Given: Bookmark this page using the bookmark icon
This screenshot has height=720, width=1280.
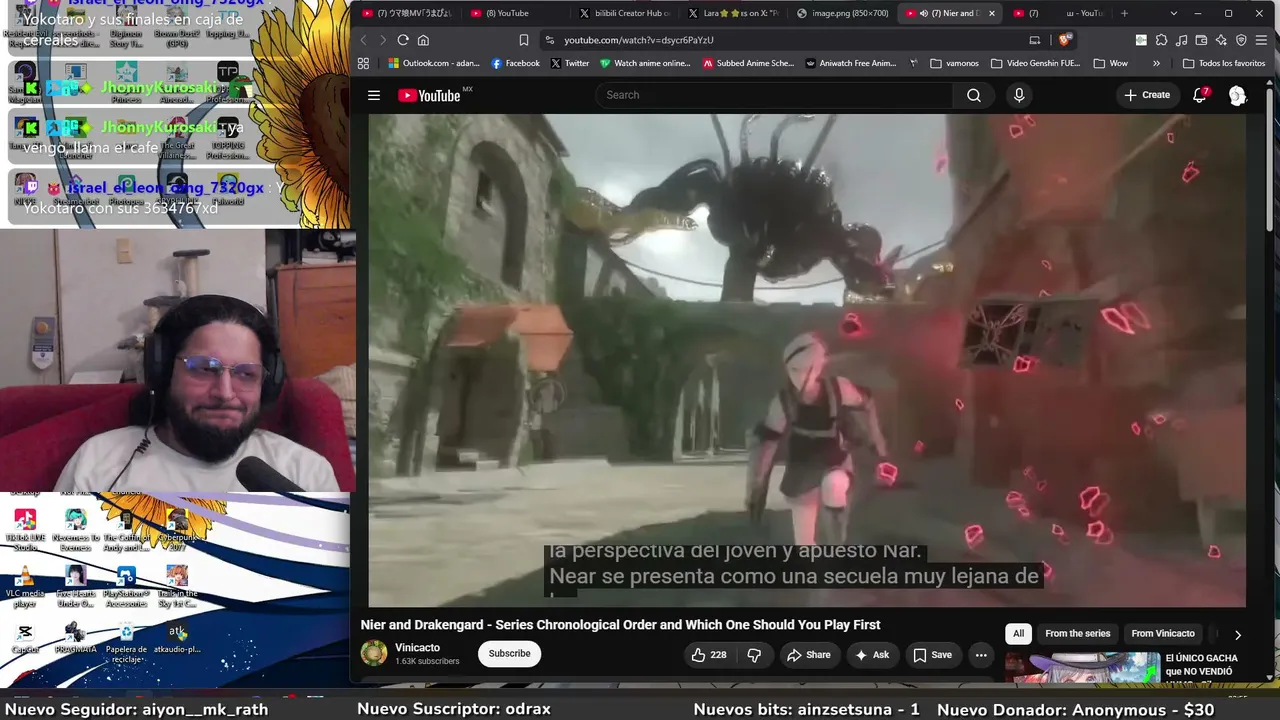Looking at the screenshot, I should [x=524, y=40].
